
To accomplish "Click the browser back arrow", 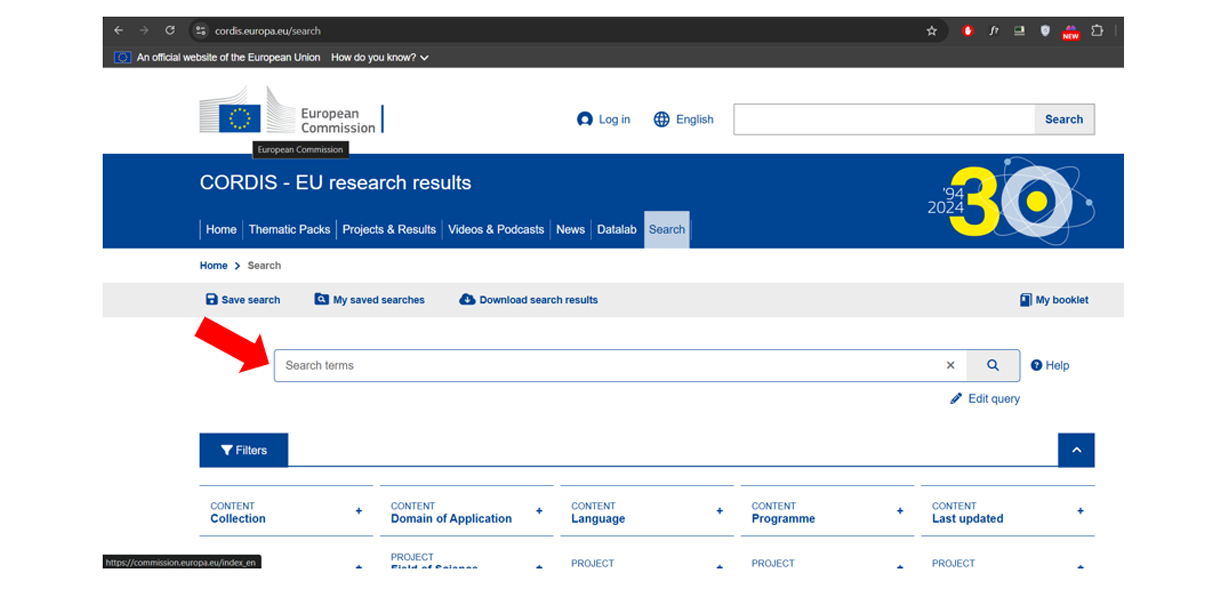I will coord(119,31).
